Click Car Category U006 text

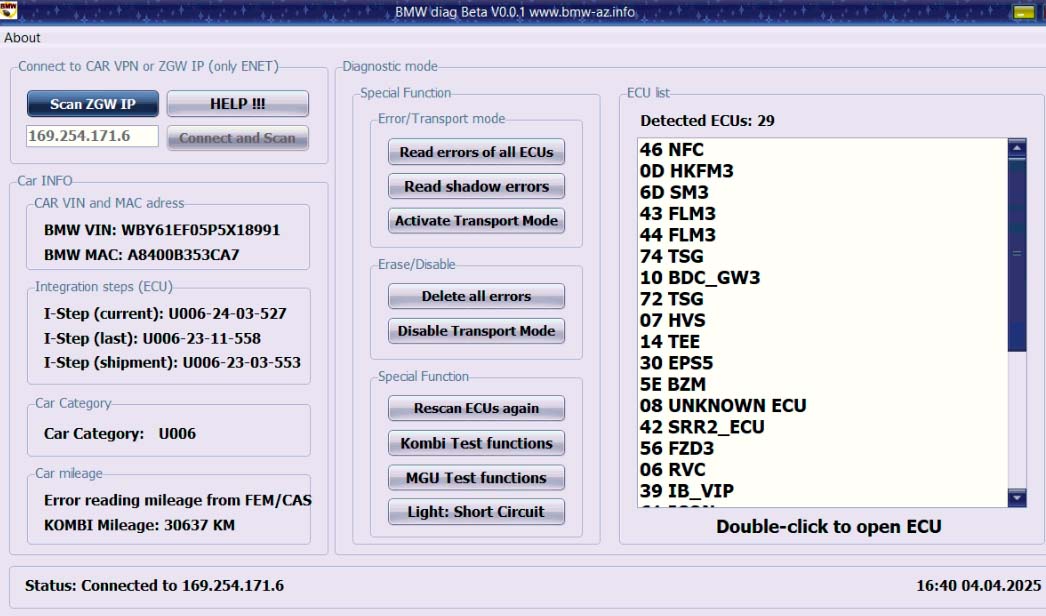(120, 434)
